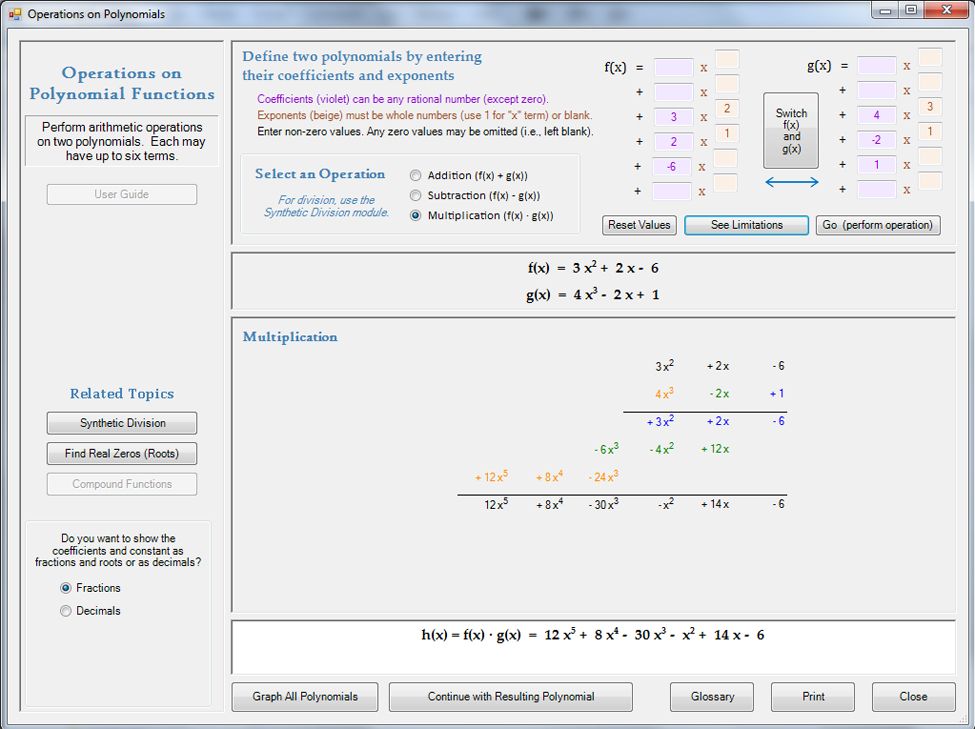975x729 pixels.
Task: Print the polynomial results
Action: point(812,697)
